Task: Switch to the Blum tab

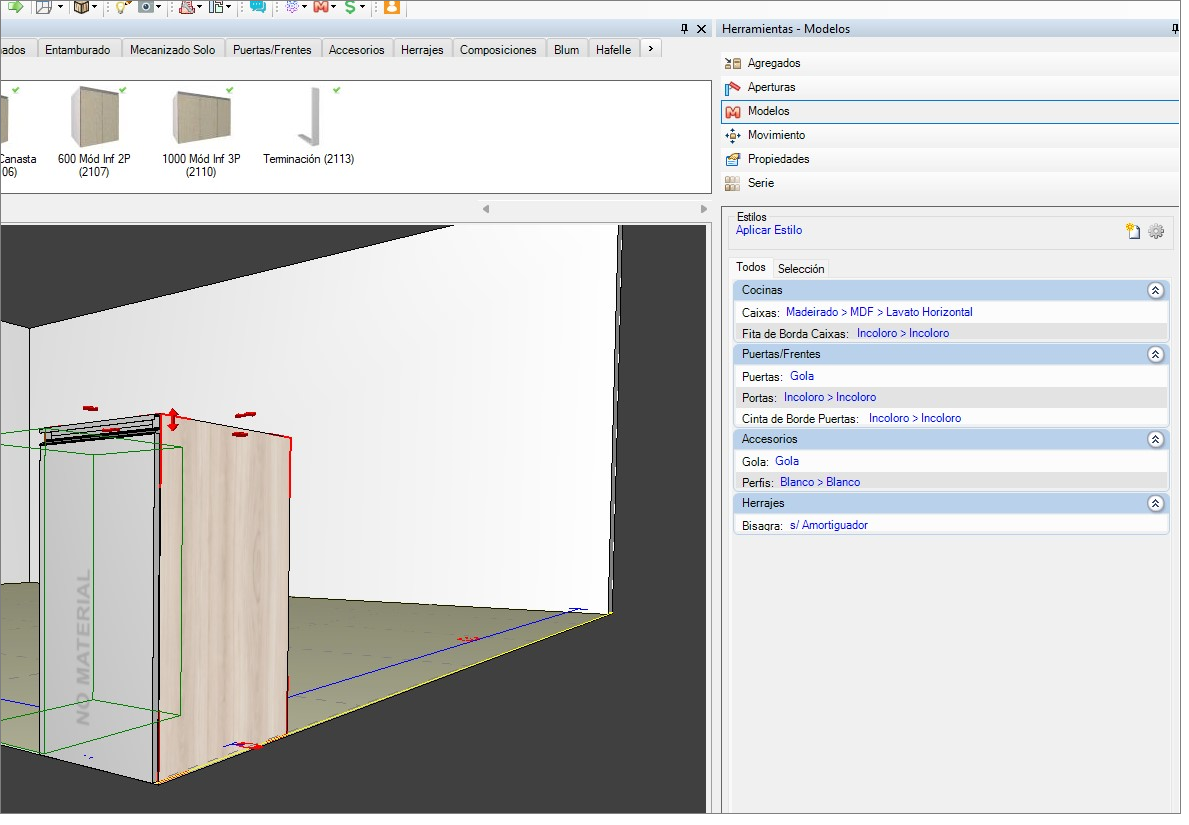Action: point(566,50)
